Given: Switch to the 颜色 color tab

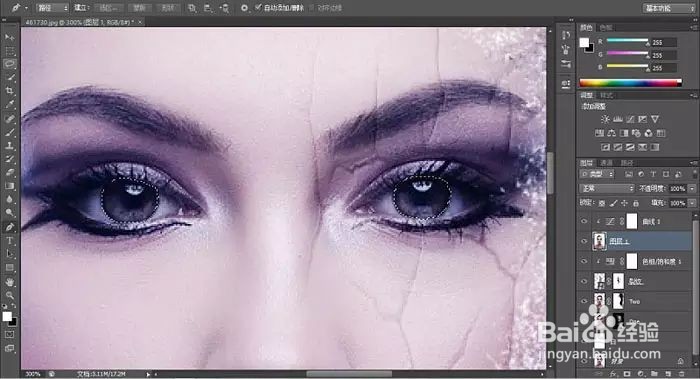Looking at the screenshot, I should (x=586, y=28).
